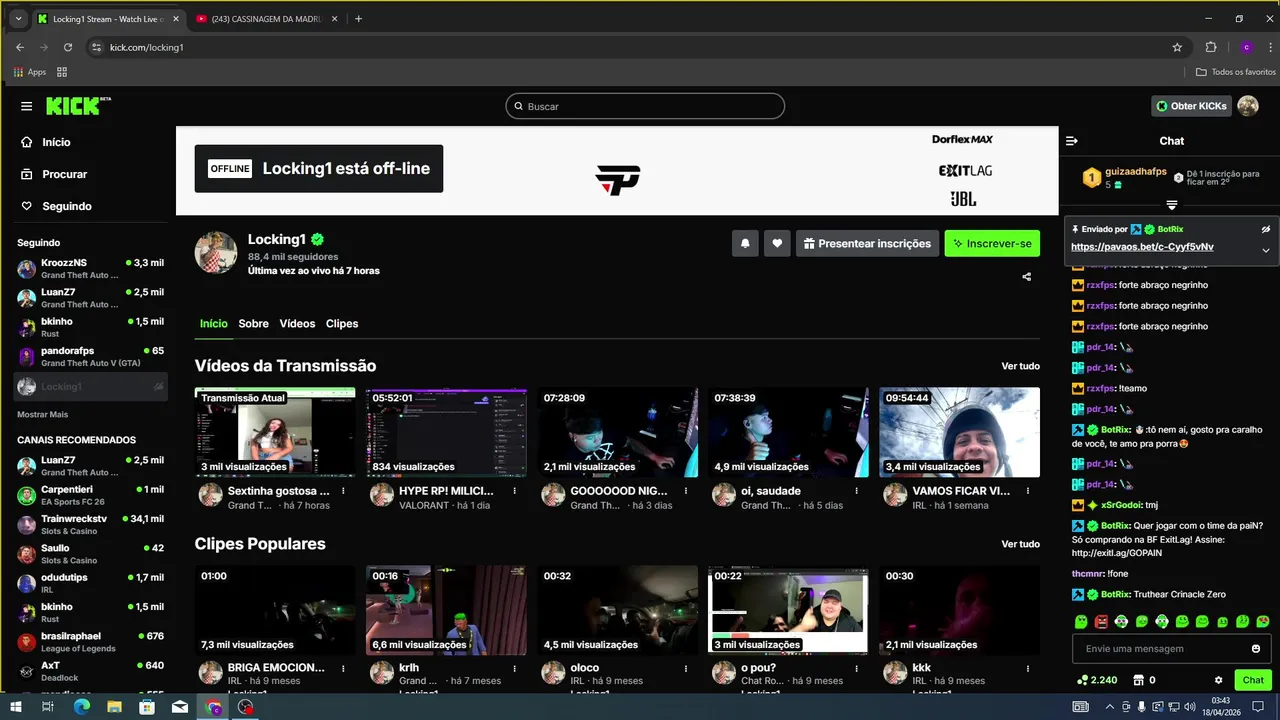Open pandorafps channel in sidebar
Screen dimensions: 1280x720
tap(90, 357)
